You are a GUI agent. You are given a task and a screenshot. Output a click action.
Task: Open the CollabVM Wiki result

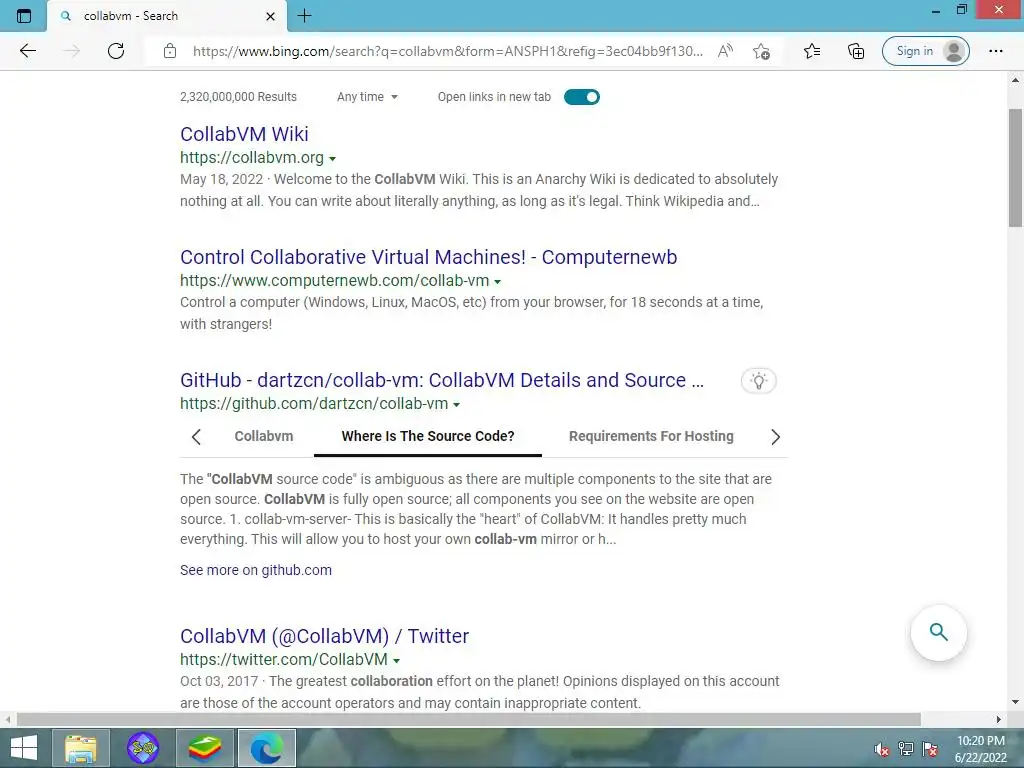pyautogui.click(x=244, y=134)
